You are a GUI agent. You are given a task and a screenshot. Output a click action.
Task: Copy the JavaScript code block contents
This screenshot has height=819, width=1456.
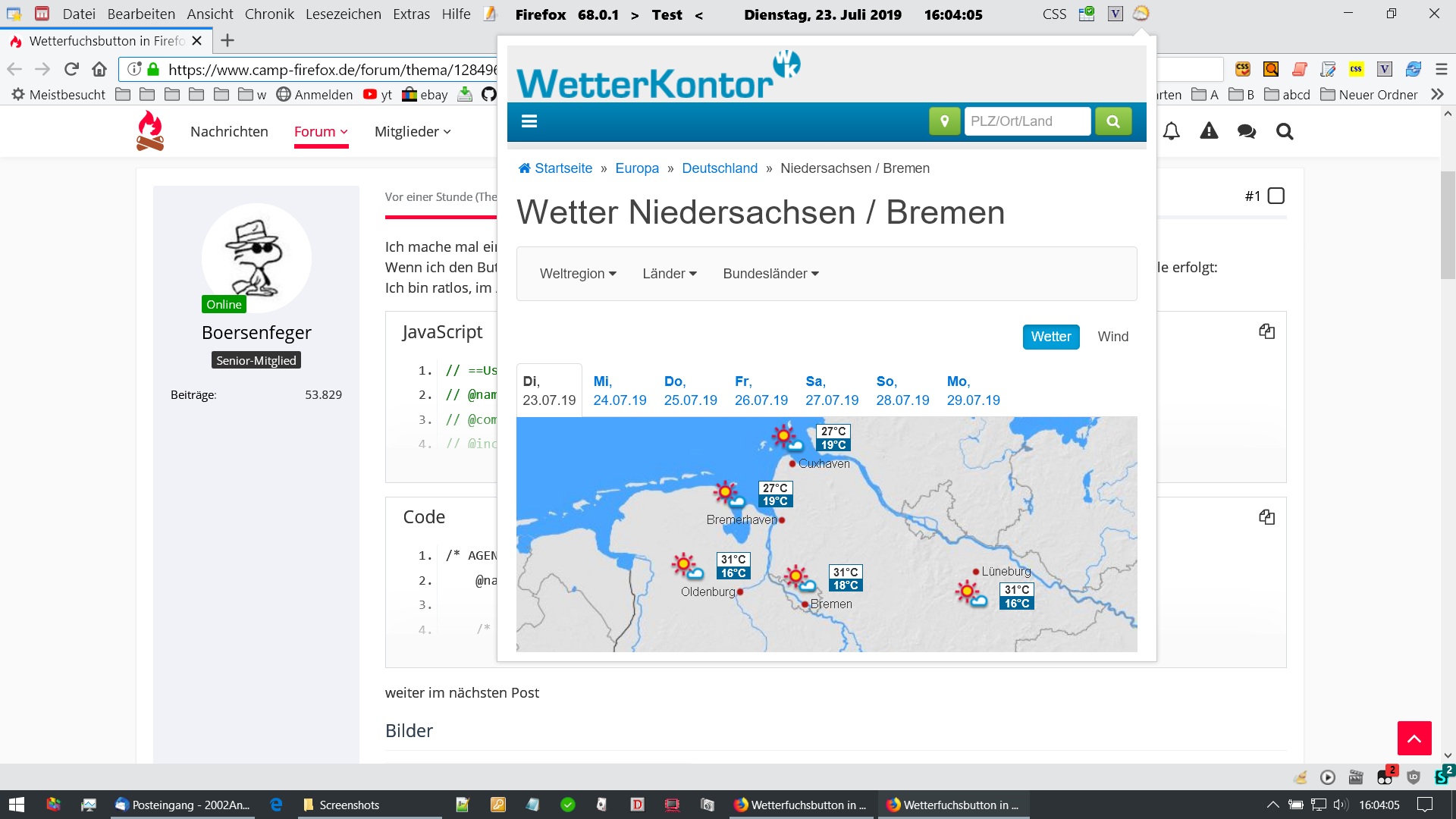[x=1266, y=331]
